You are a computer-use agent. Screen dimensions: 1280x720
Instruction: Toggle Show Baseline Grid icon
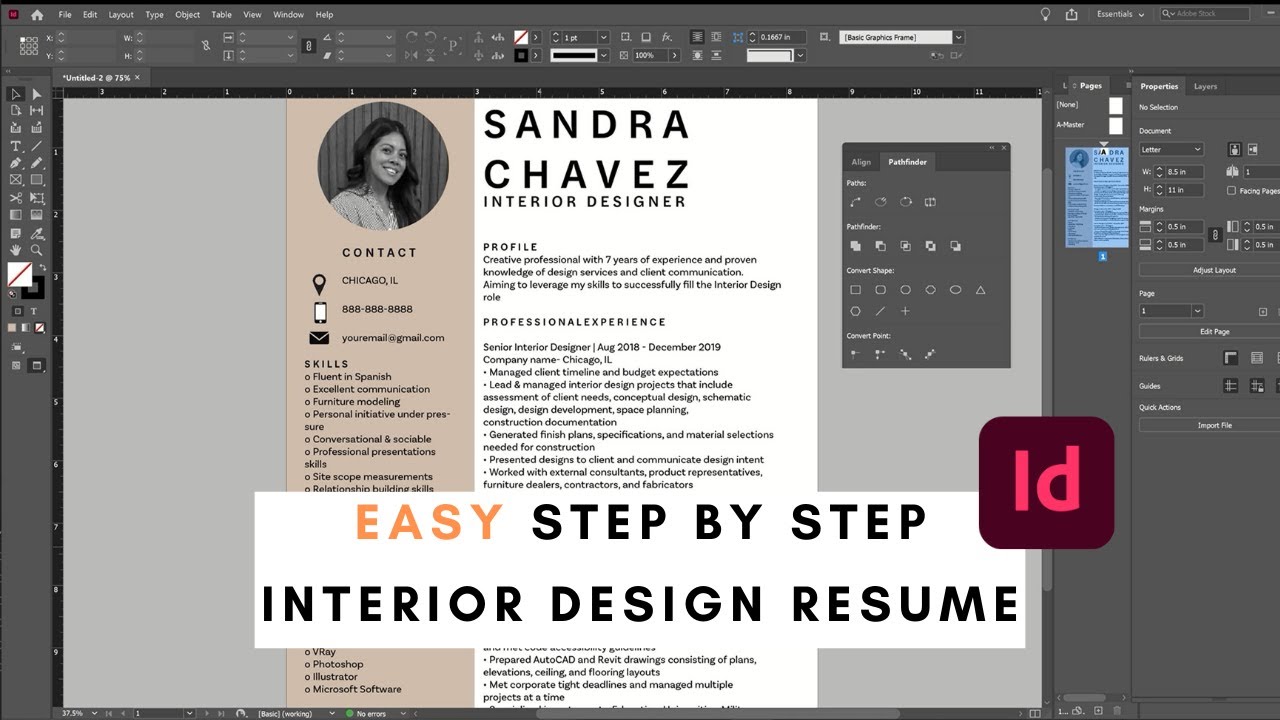tap(1257, 358)
